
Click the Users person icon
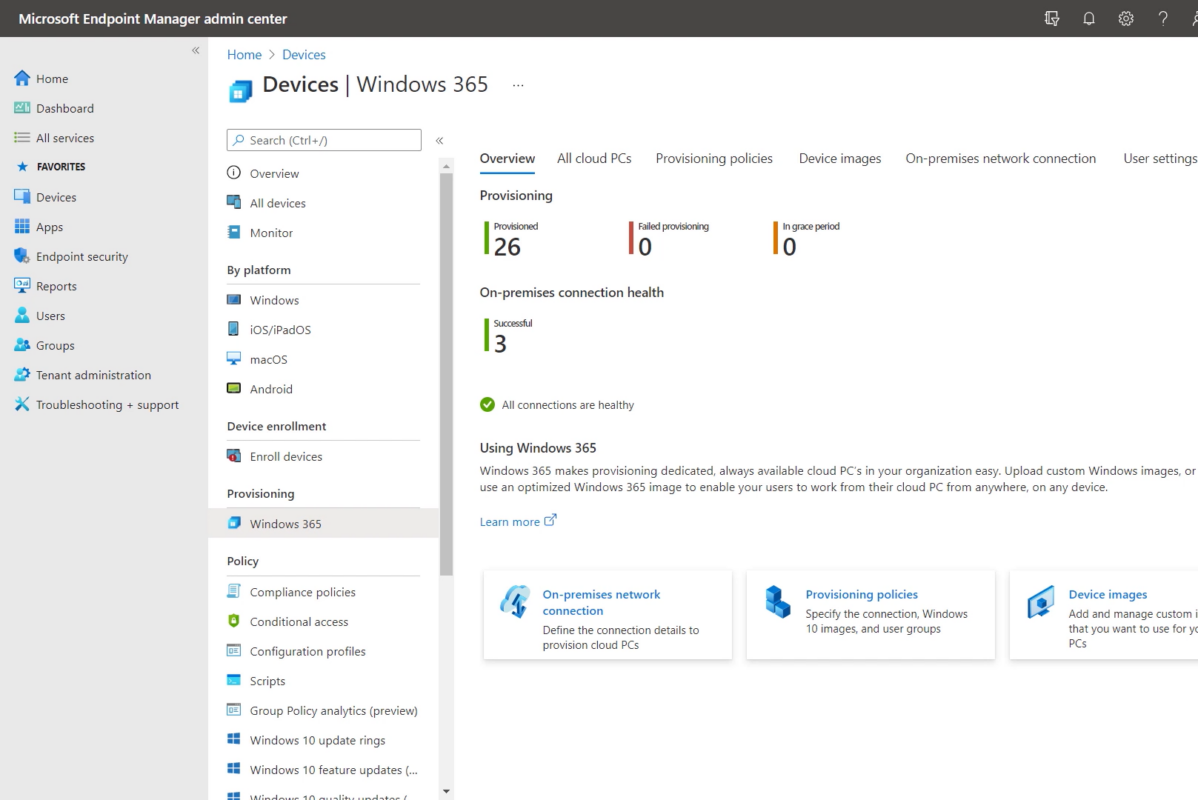click(22, 315)
